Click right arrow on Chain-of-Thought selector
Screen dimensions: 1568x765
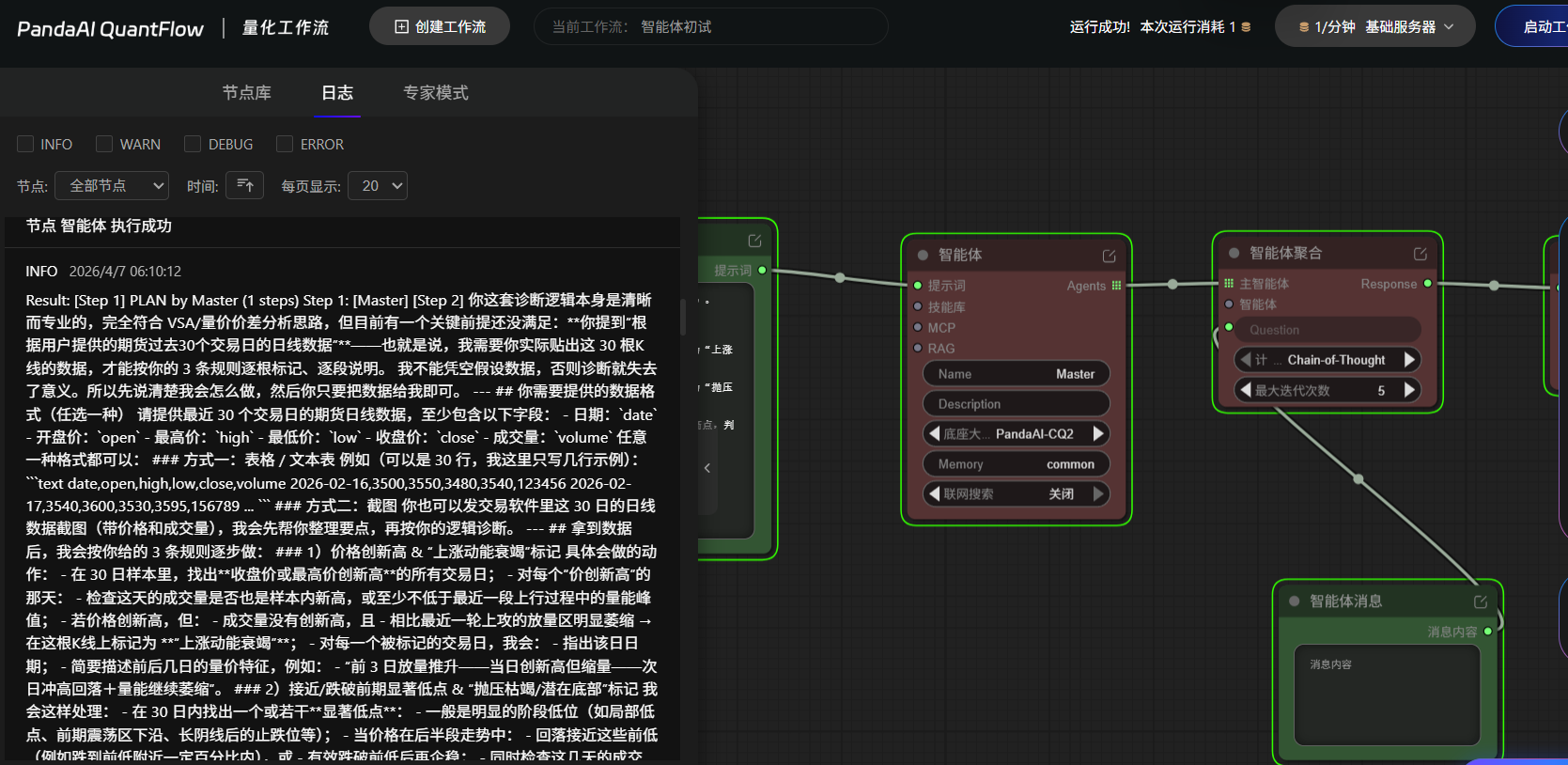(x=1408, y=360)
